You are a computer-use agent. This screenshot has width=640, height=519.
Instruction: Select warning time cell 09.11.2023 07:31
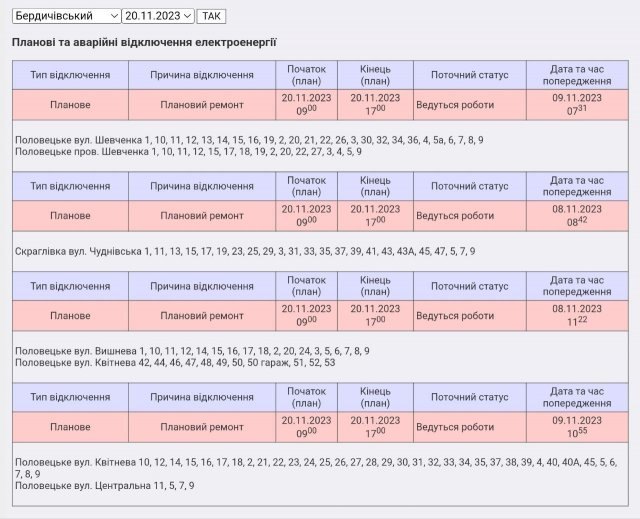577,105
